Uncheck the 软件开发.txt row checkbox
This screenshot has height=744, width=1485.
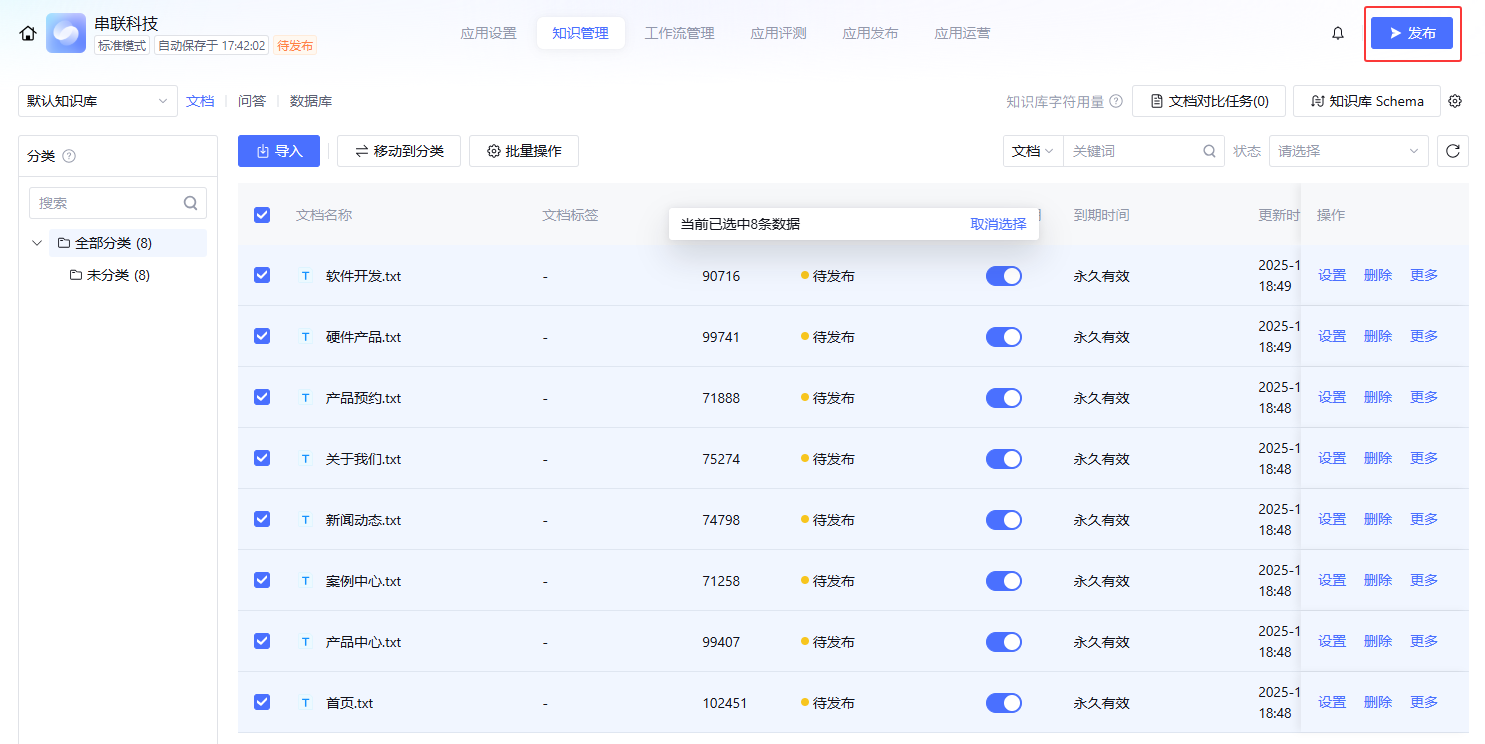pyautogui.click(x=262, y=275)
